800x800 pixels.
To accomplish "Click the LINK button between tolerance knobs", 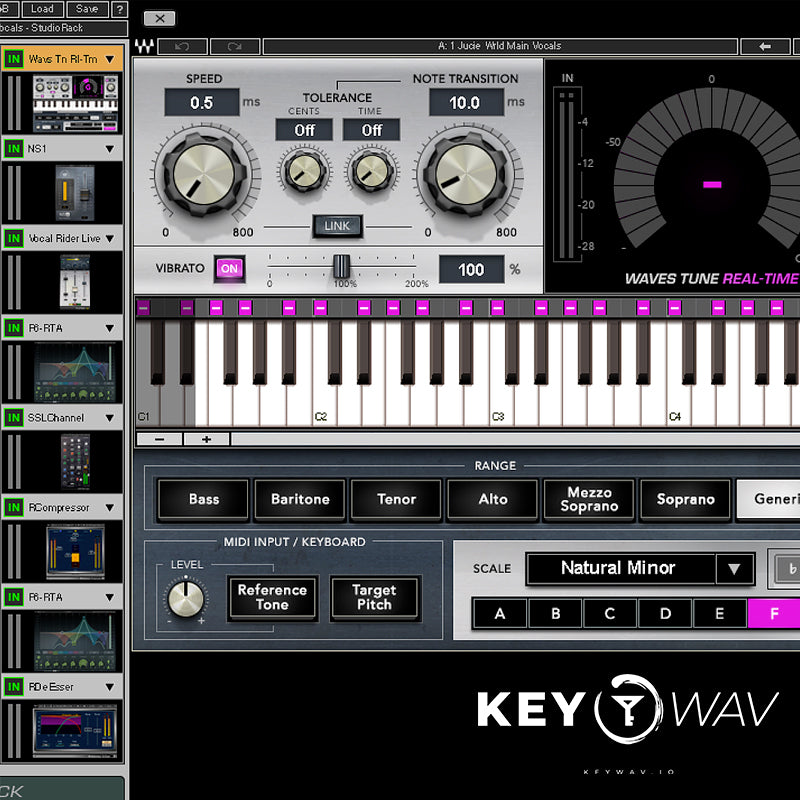I will (x=337, y=226).
